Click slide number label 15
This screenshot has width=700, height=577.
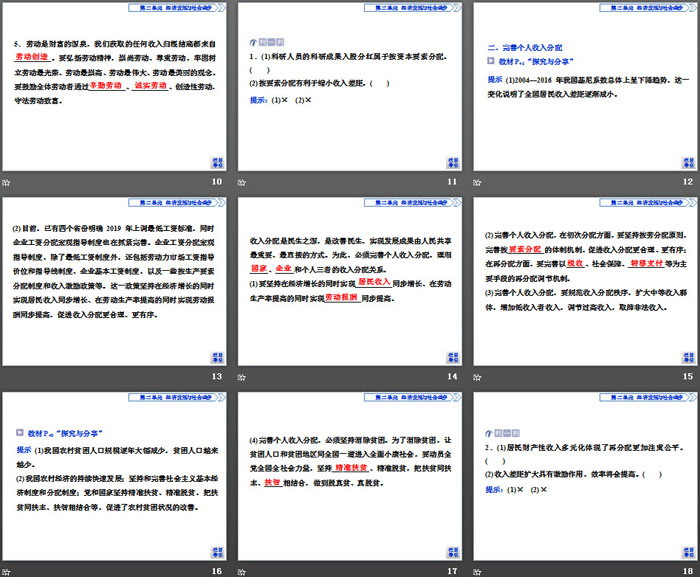click(x=688, y=376)
